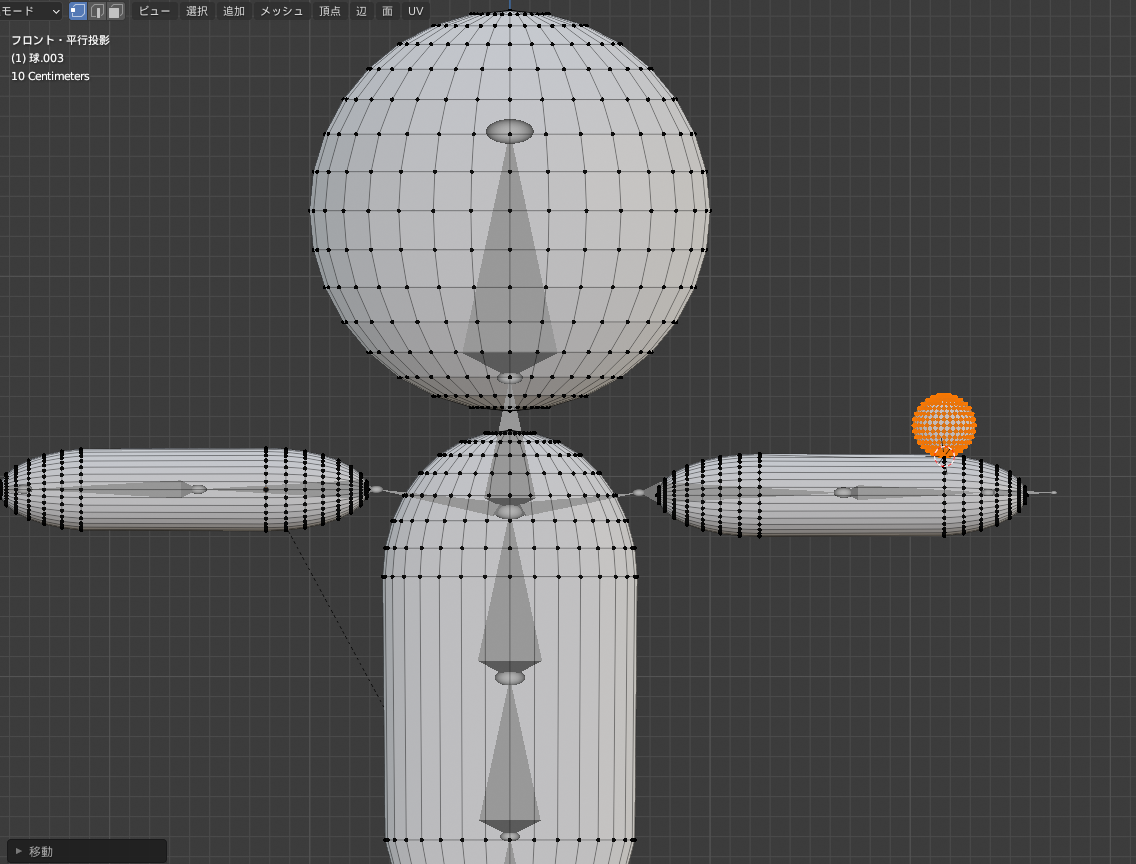Open the メッシュ menu
The height and width of the screenshot is (864, 1136).
coord(281,11)
